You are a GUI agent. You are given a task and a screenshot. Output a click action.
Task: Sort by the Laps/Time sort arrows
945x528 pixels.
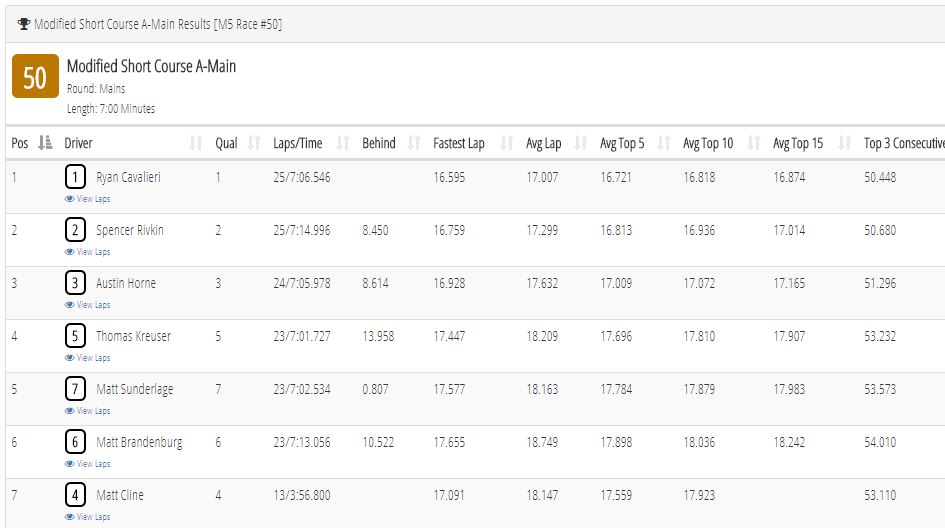point(343,143)
